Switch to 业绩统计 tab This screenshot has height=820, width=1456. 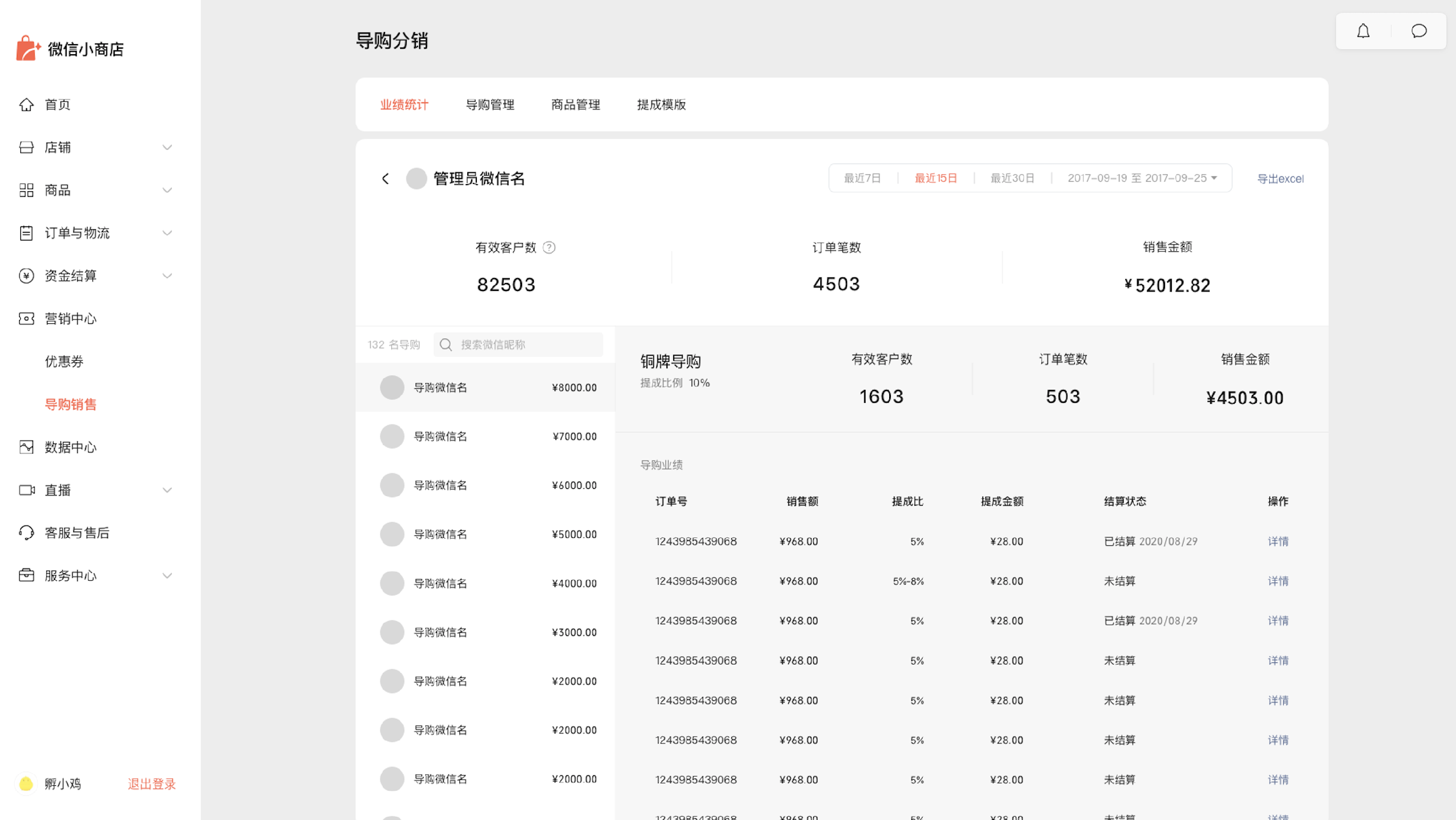(404, 105)
